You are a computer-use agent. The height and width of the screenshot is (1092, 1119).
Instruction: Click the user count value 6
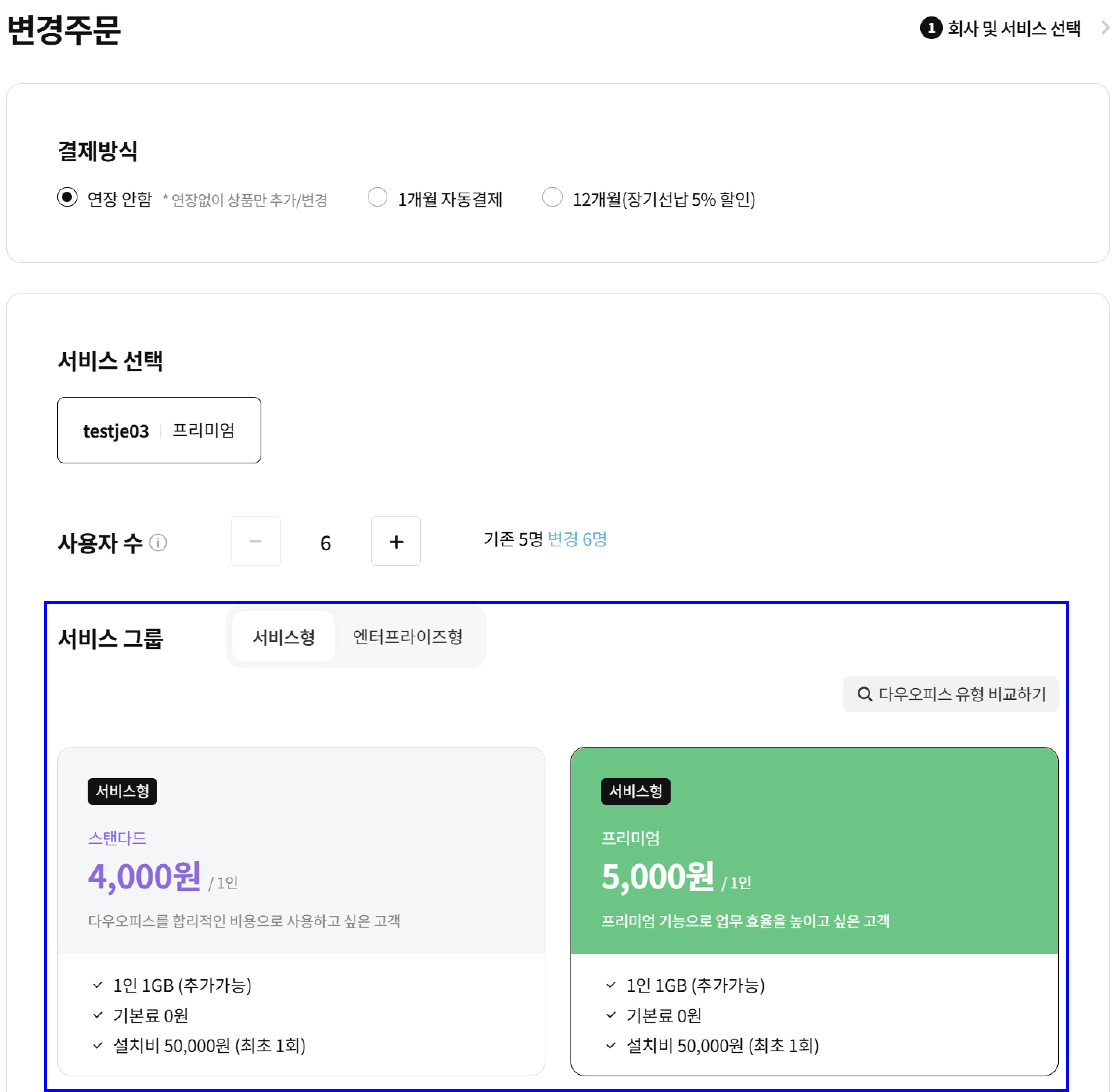(326, 542)
